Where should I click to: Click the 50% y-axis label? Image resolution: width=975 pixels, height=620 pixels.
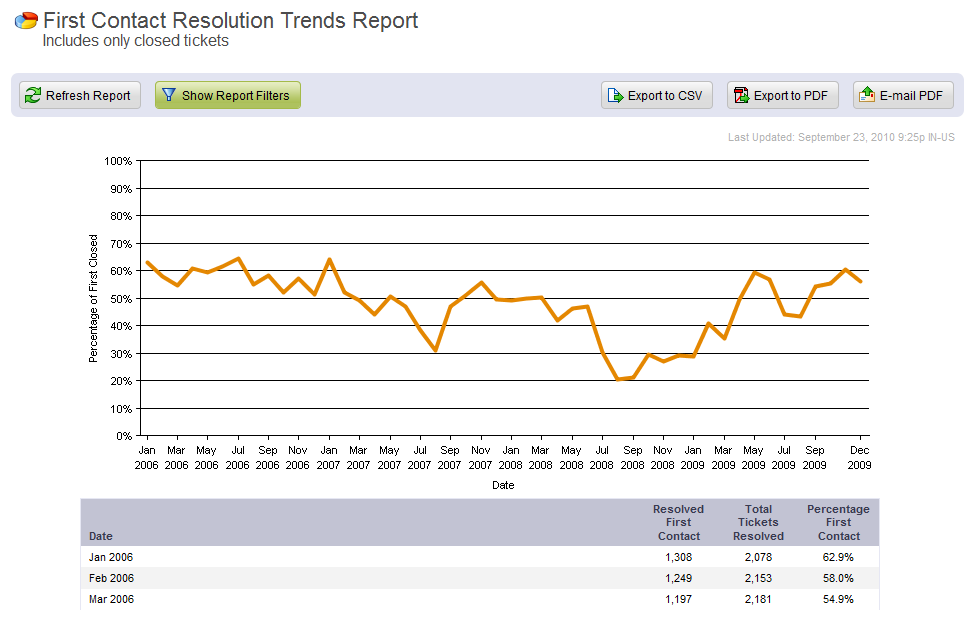121,298
